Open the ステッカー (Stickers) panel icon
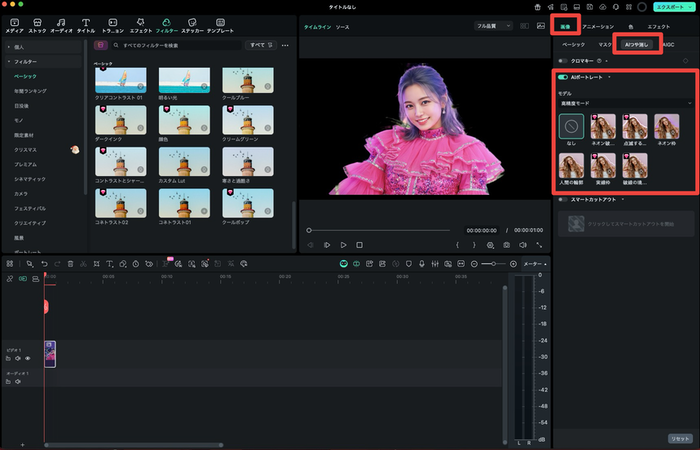The width and height of the screenshot is (700, 450). tap(190, 23)
